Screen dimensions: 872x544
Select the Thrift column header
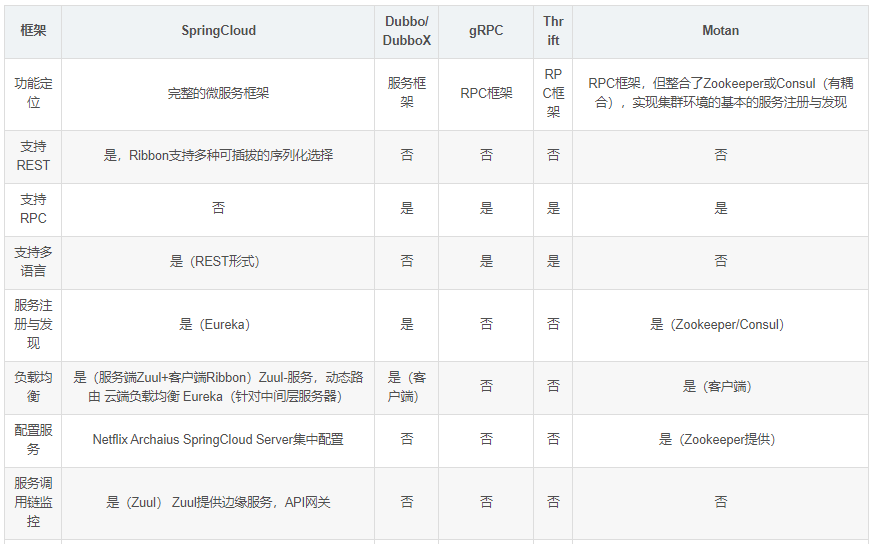(553, 31)
